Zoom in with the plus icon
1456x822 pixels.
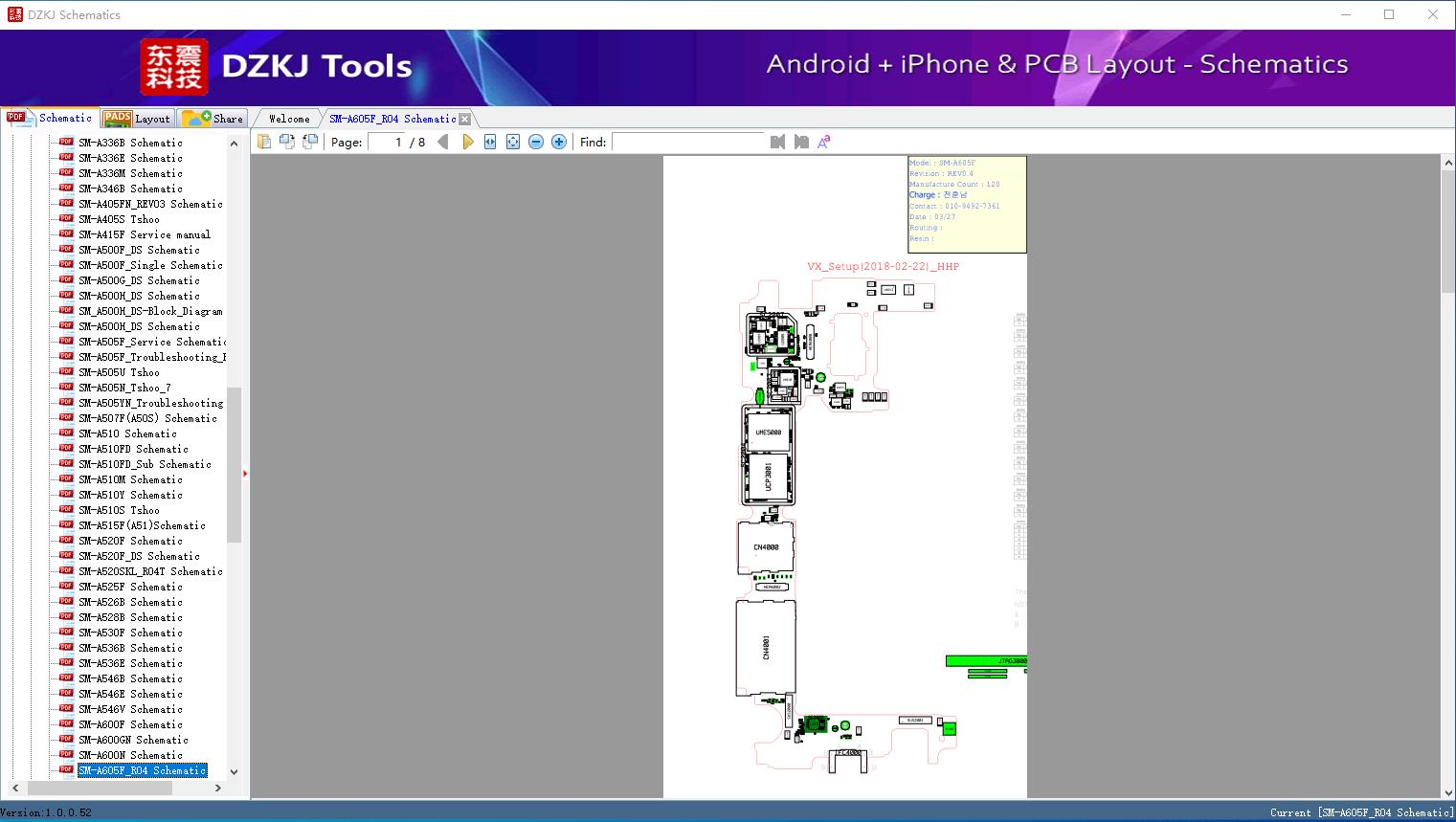[559, 142]
